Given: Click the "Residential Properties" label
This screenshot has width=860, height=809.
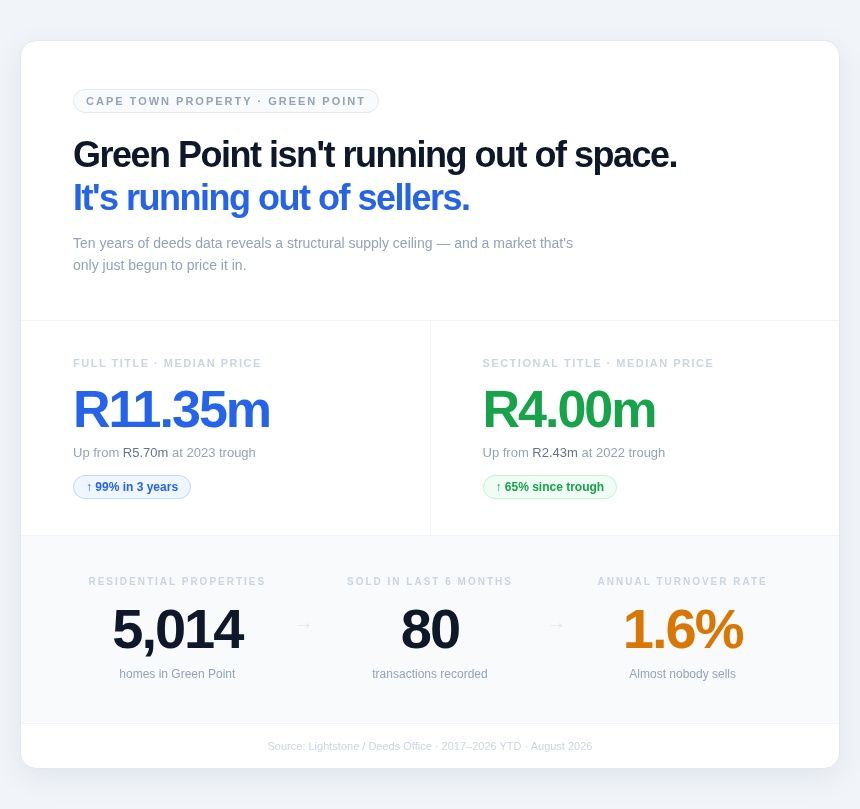Looking at the screenshot, I should tap(177, 581).
